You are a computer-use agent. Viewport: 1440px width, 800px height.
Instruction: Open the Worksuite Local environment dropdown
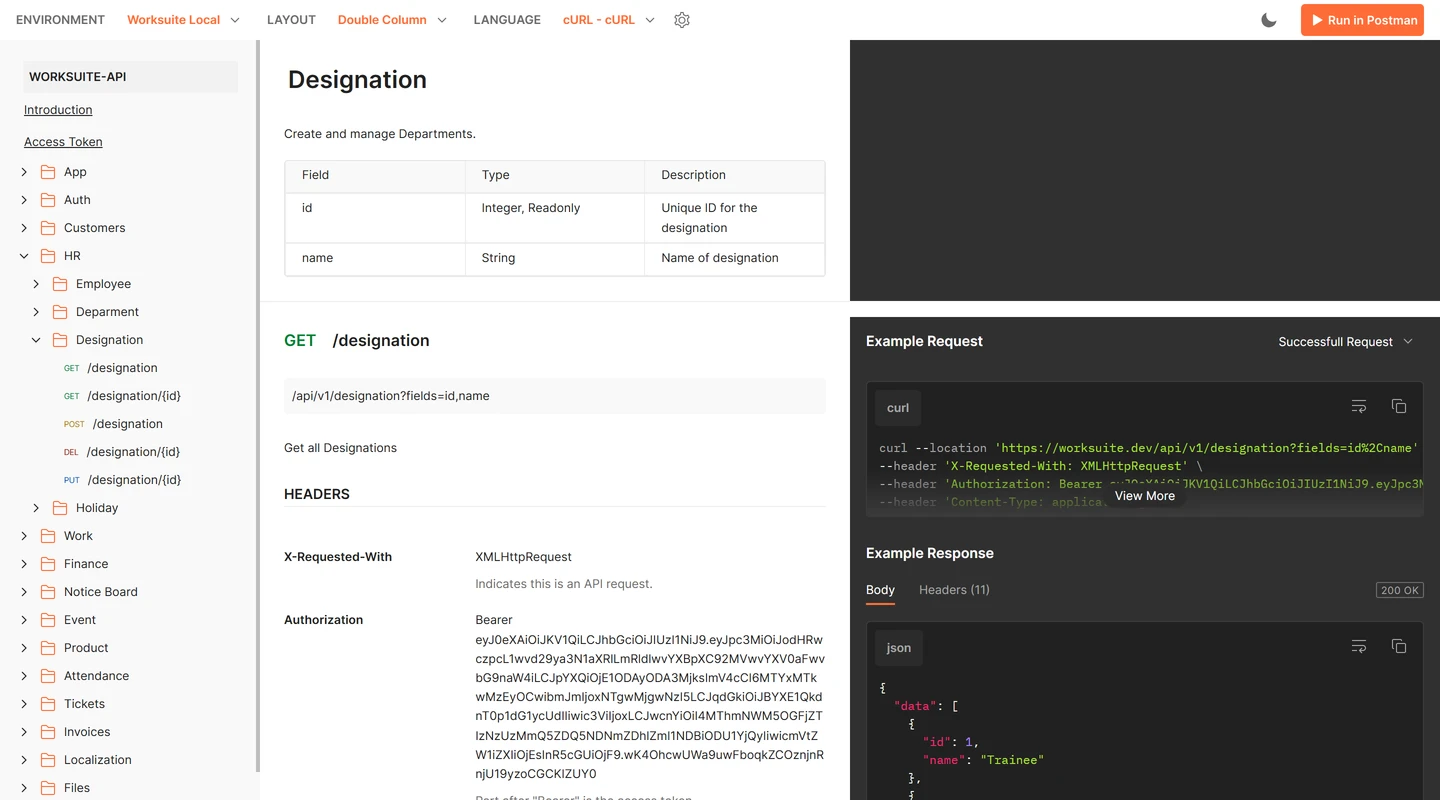[x=184, y=20]
